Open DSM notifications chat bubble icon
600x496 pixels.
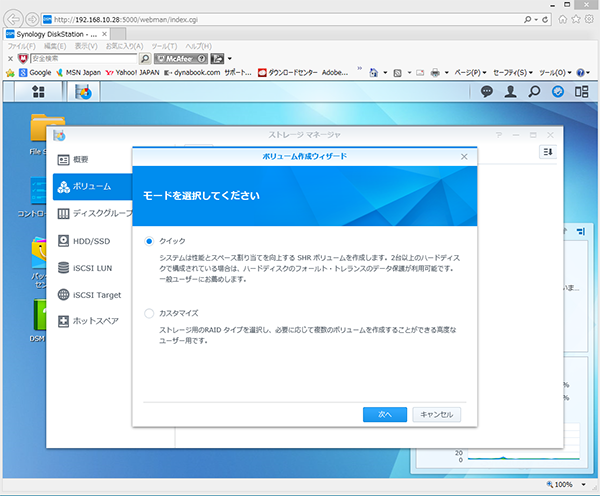[x=486, y=92]
